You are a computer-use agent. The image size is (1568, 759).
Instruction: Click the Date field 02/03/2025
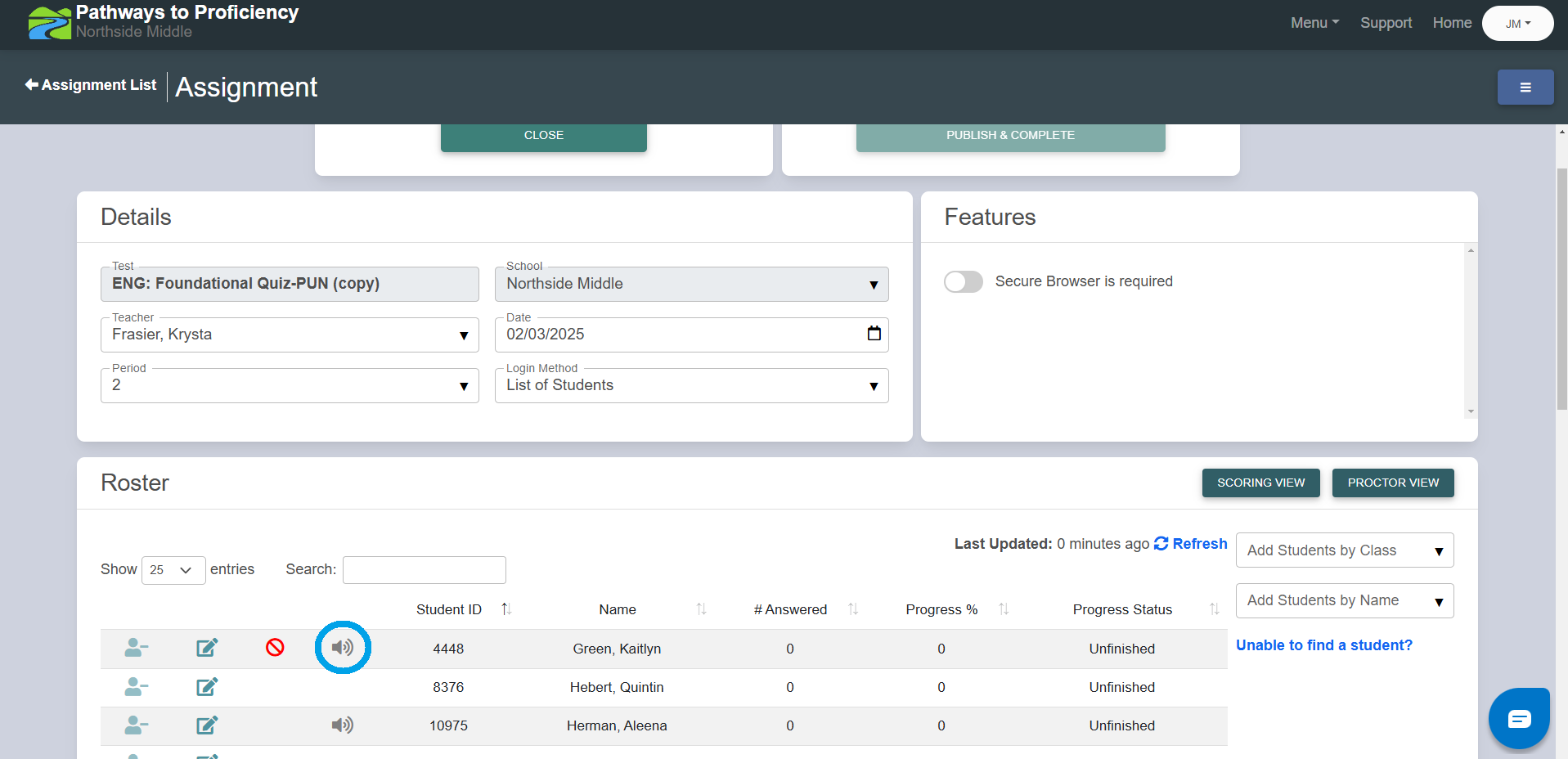click(x=692, y=335)
